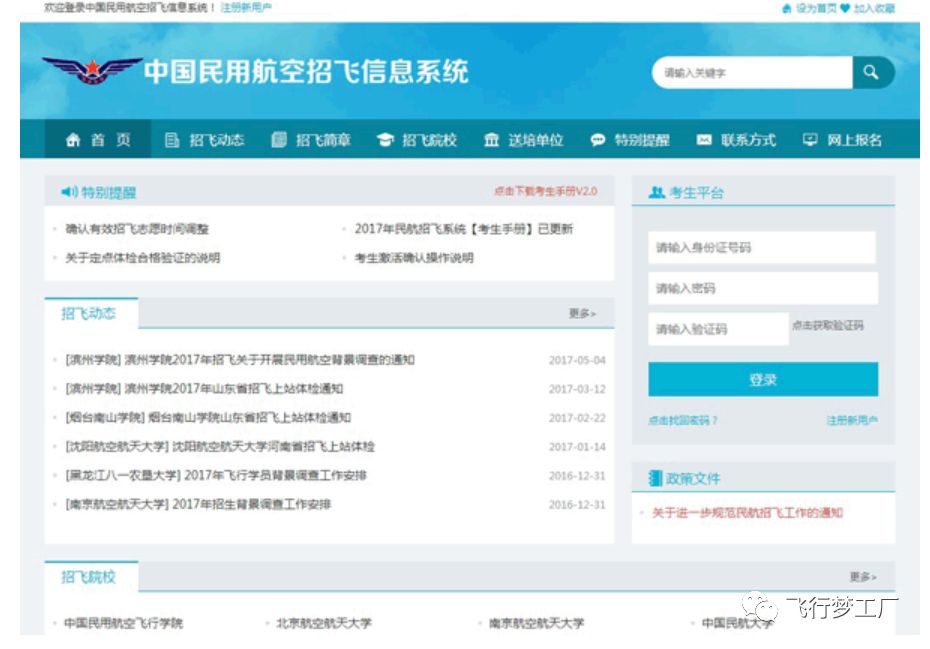Viewport: 930px width, 649px height.
Task: Click the book icon beside 招飞简章
Action: (x=279, y=140)
